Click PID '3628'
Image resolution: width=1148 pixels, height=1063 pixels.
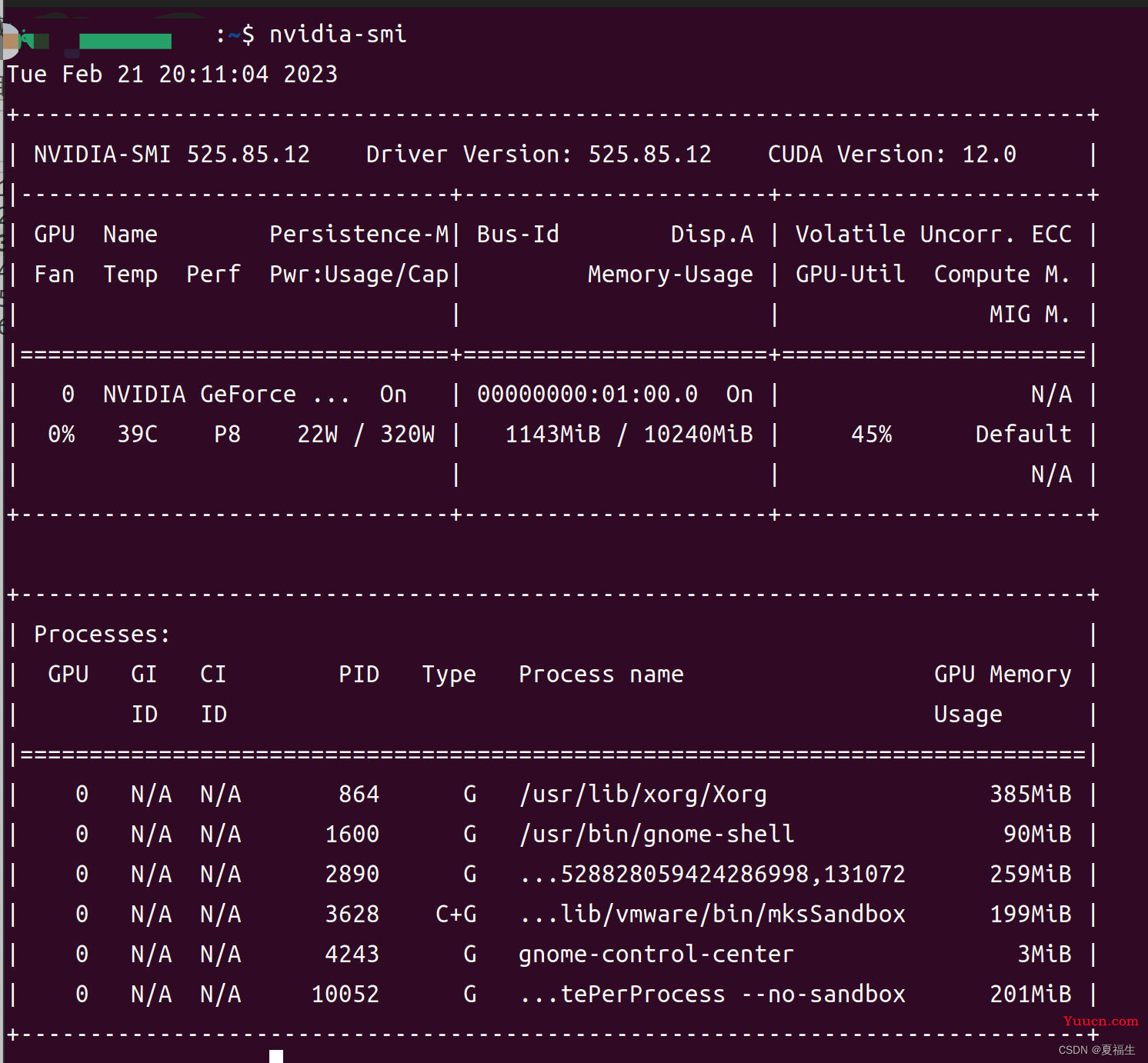tap(352, 914)
